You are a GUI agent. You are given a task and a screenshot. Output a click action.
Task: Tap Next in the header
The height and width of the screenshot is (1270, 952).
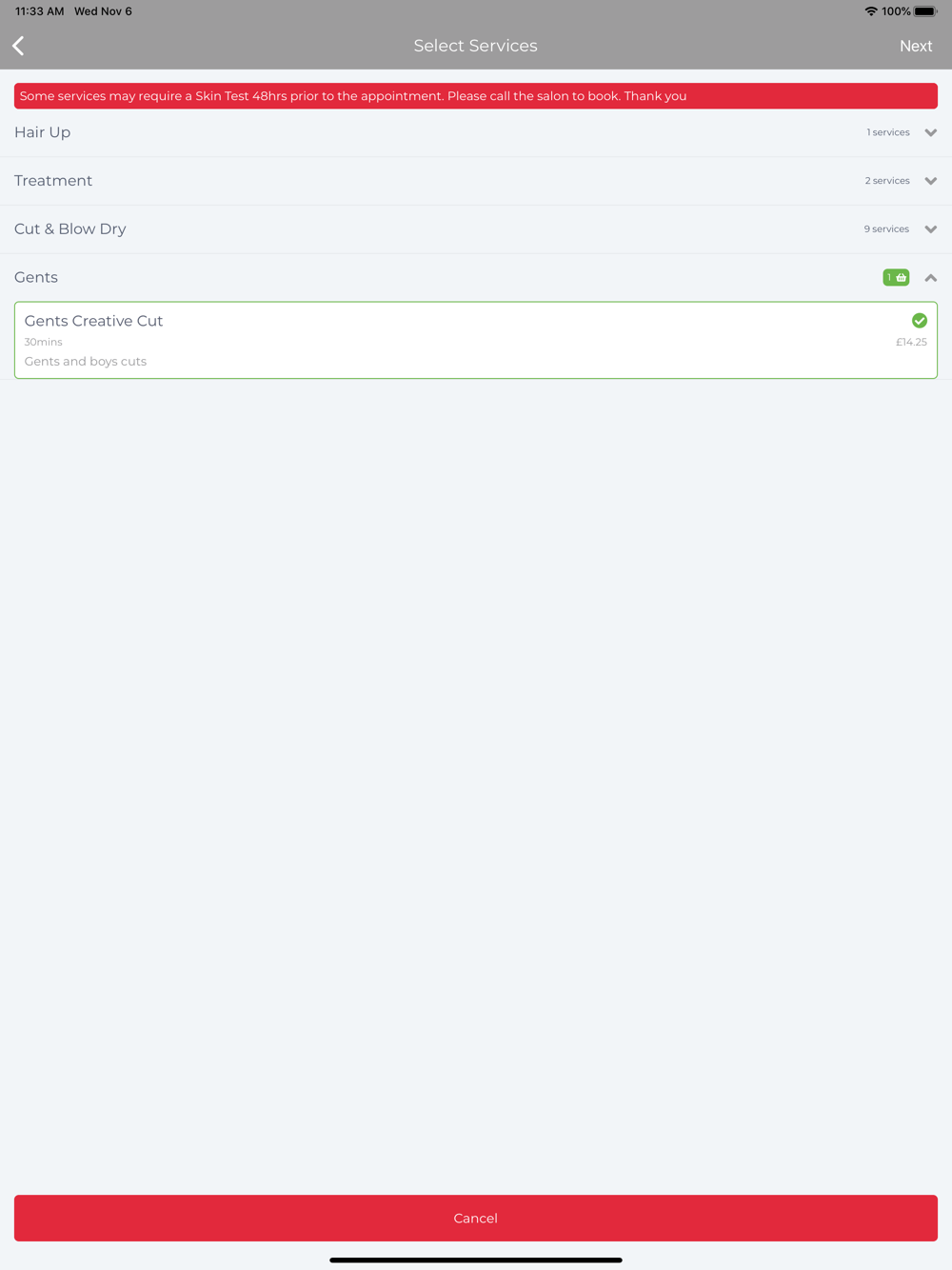[916, 46]
